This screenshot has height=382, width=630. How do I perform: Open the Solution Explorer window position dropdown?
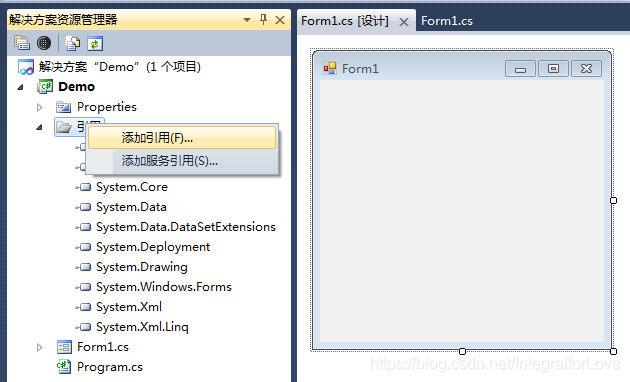click(x=247, y=20)
